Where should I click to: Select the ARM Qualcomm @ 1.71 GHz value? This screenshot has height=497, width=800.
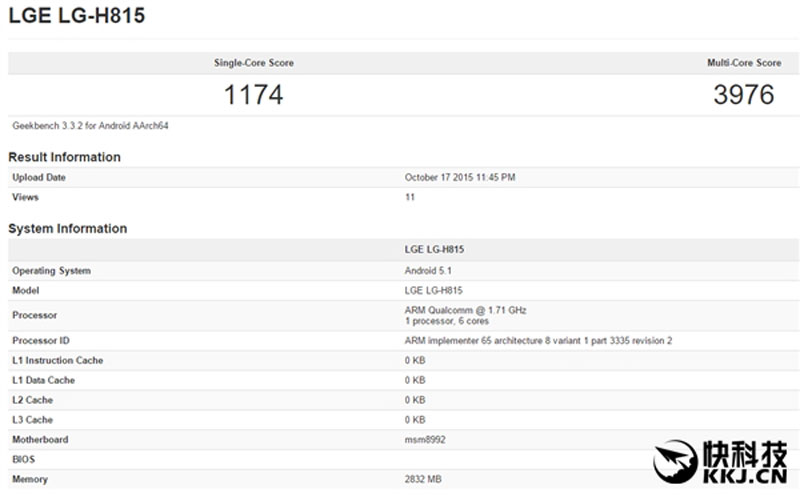coord(465,310)
